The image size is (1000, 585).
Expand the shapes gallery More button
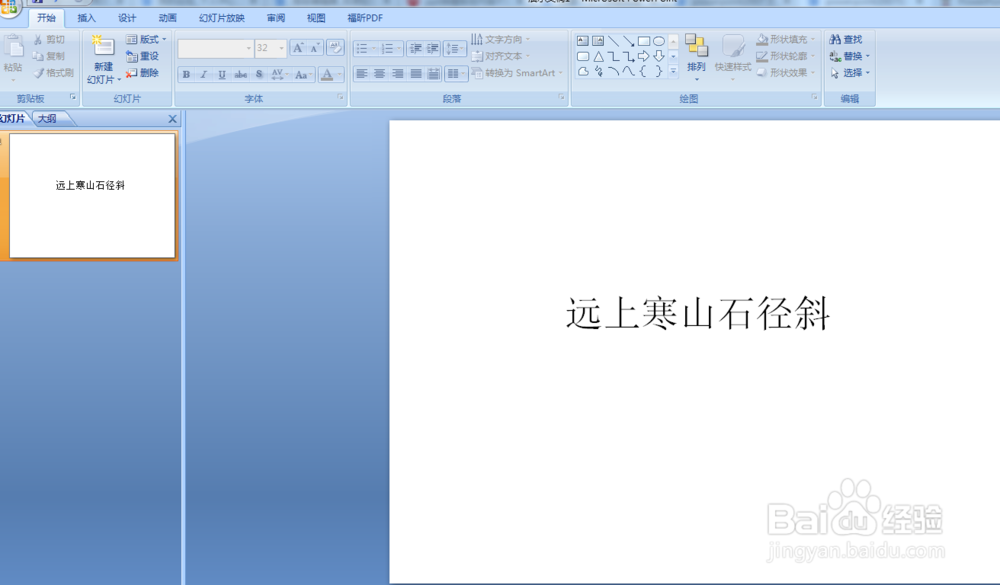point(673,71)
